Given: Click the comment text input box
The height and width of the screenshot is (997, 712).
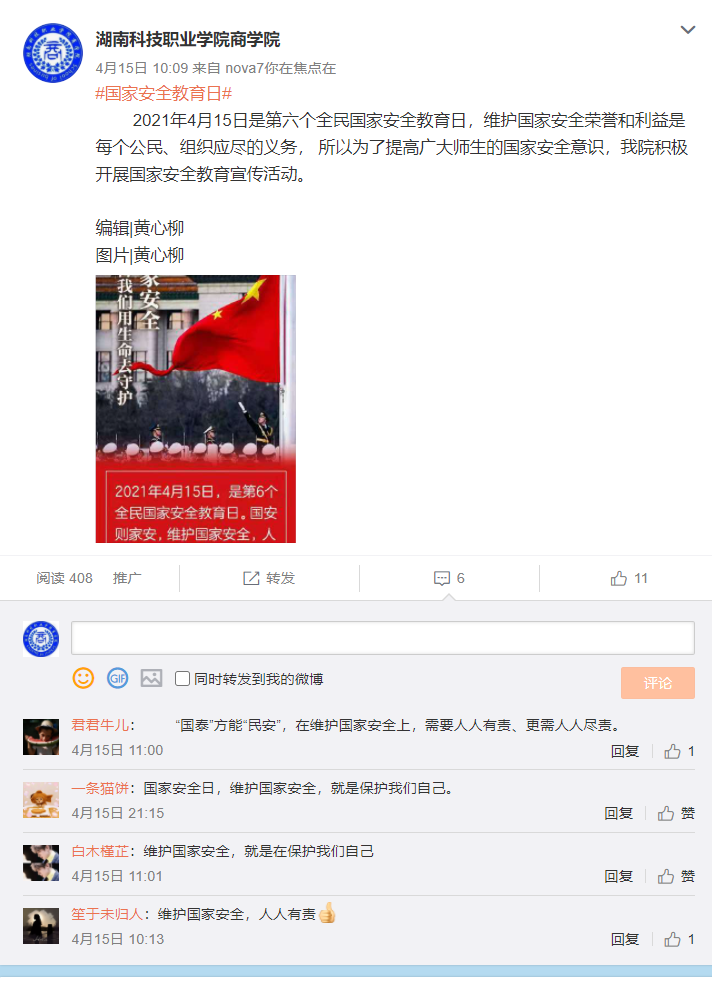Looking at the screenshot, I should coord(383,638).
